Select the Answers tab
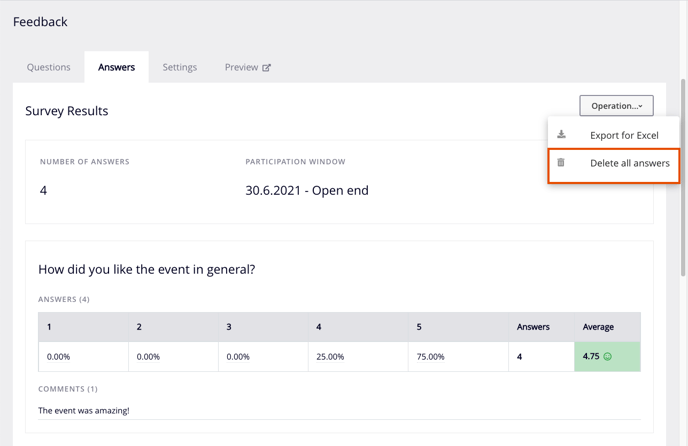 coord(116,67)
